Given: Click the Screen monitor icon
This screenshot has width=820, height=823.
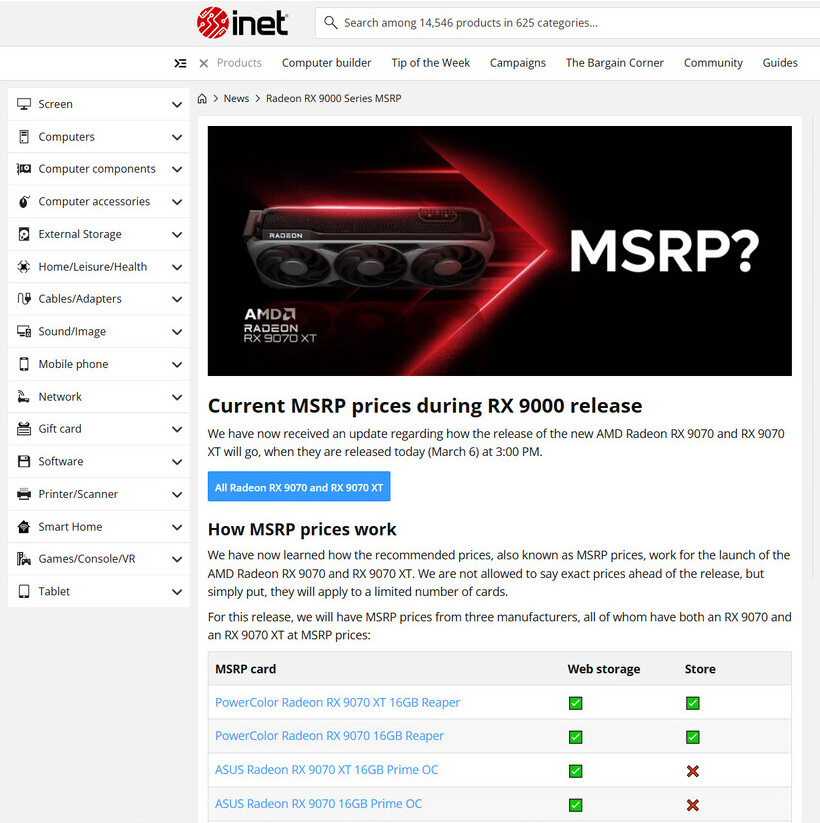Looking at the screenshot, I should click(24, 104).
